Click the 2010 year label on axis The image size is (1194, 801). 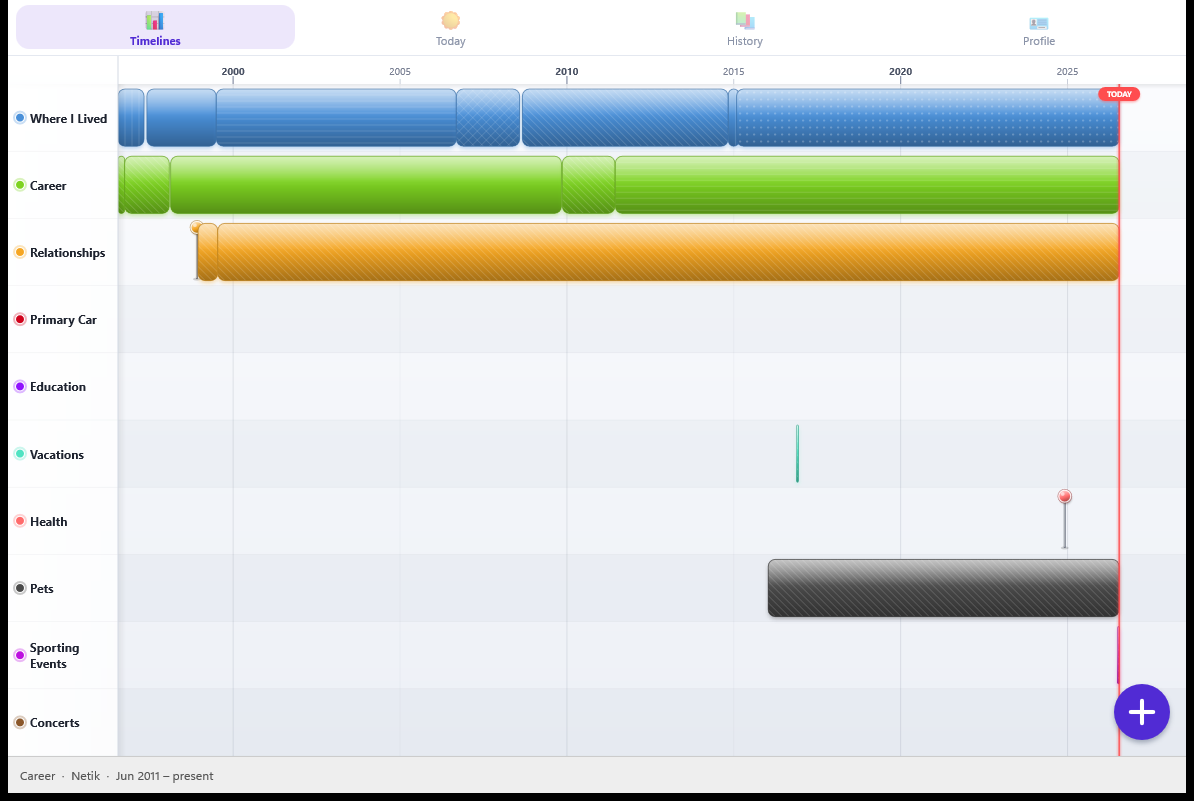coord(567,72)
